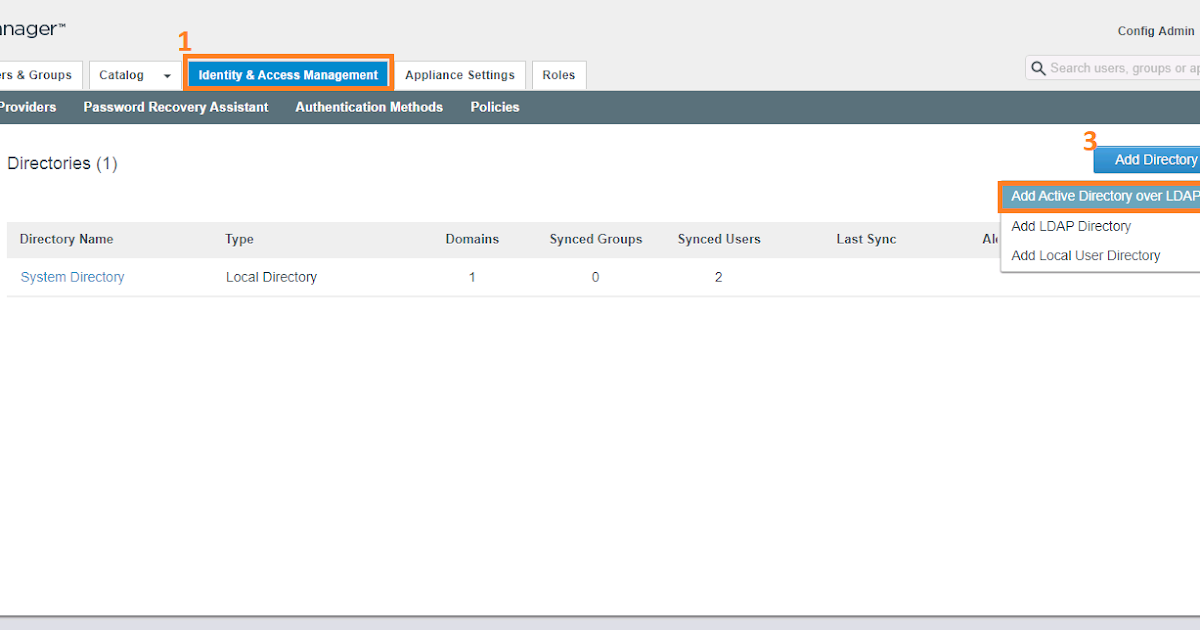1200x630 pixels.
Task: Click the Synced Users column header
Action: [718, 239]
